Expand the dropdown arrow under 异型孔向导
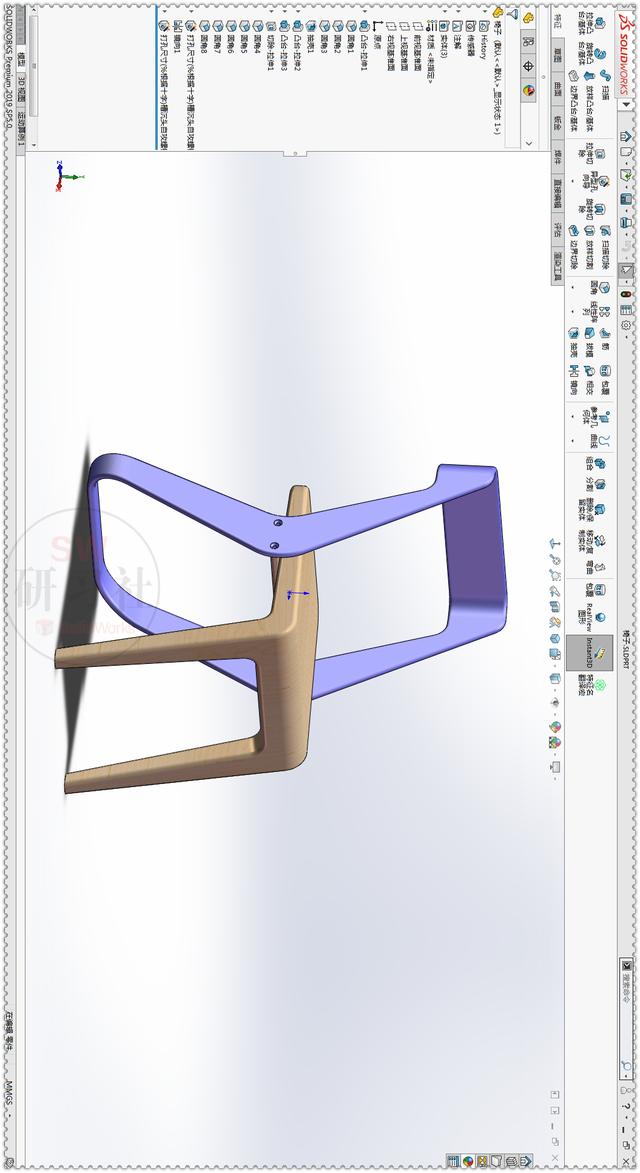The height and width of the screenshot is (1173, 640). [572, 181]
